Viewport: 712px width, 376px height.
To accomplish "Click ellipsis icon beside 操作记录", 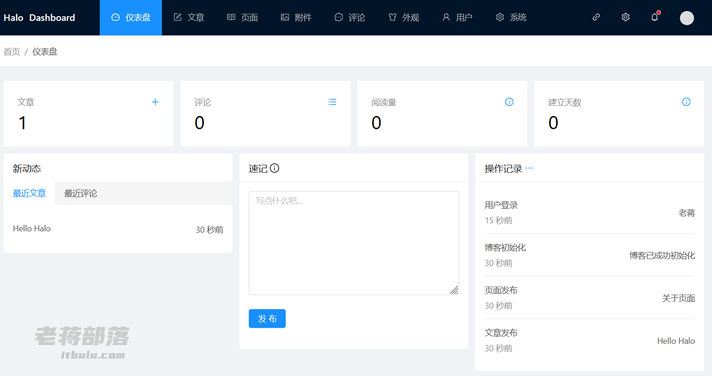I will click(529, 168).
